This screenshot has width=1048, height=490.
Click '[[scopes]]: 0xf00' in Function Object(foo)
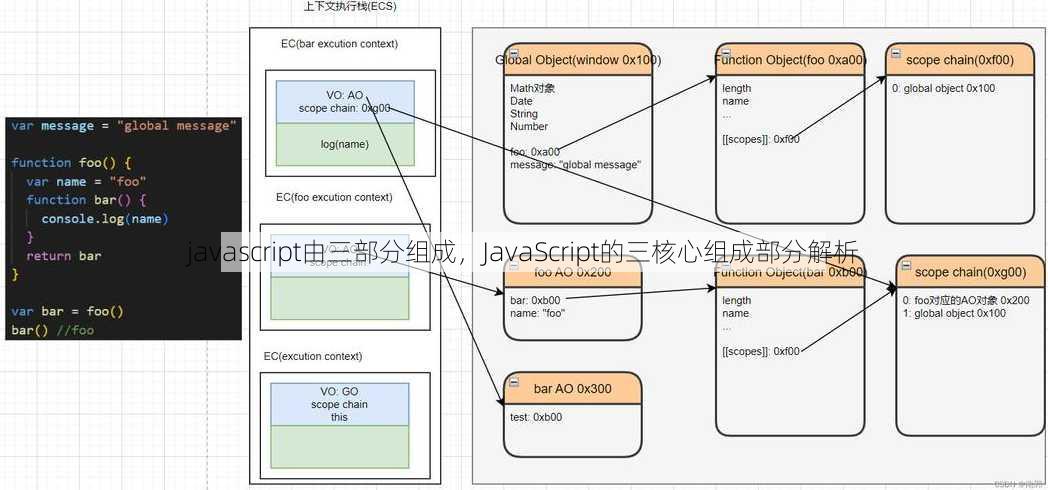[x=761, y=139]
